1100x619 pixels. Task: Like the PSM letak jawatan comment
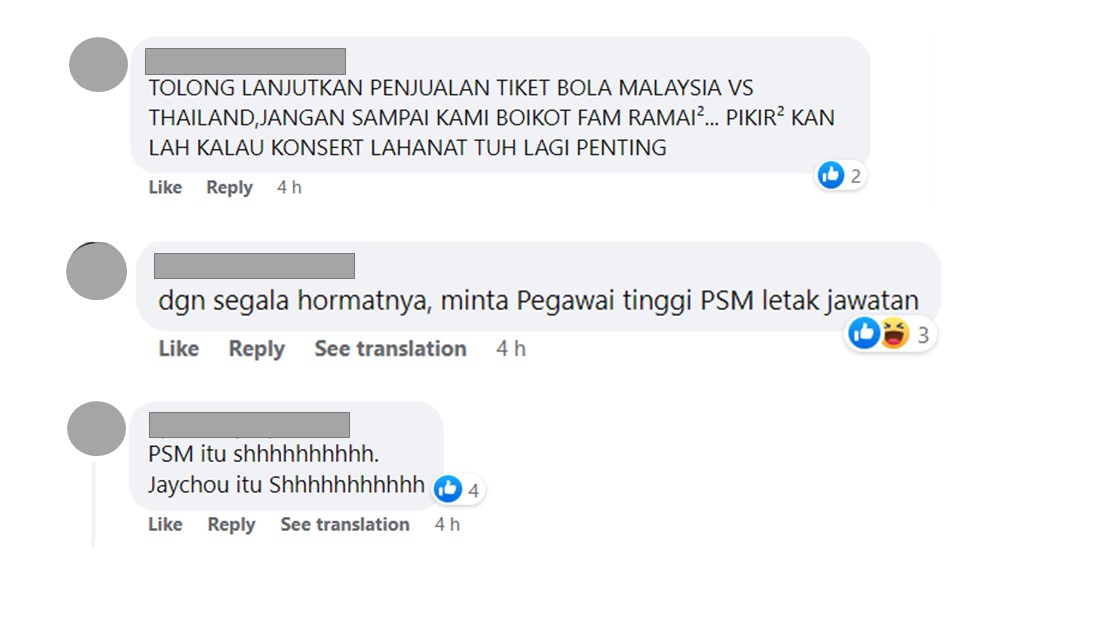coord(178,349)
